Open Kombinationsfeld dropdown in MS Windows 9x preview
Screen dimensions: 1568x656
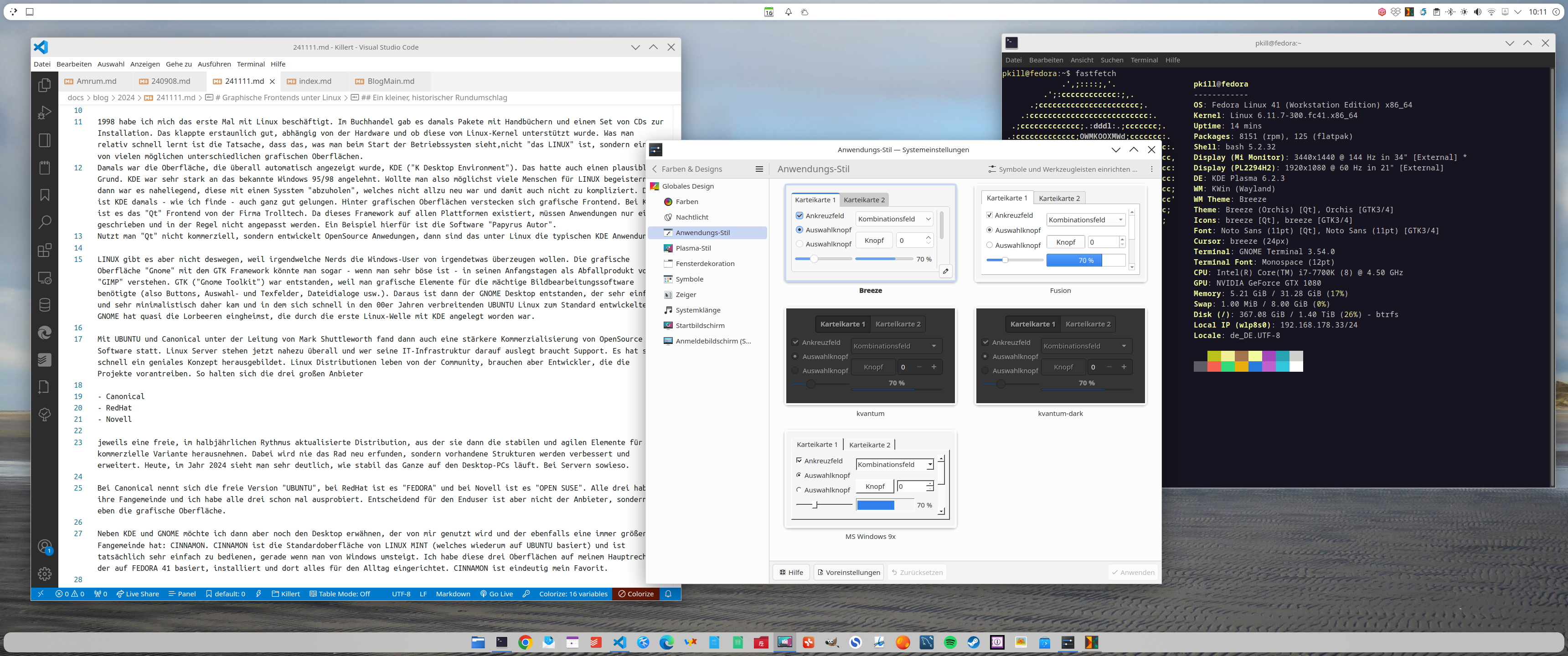click(x=894, y=464)
